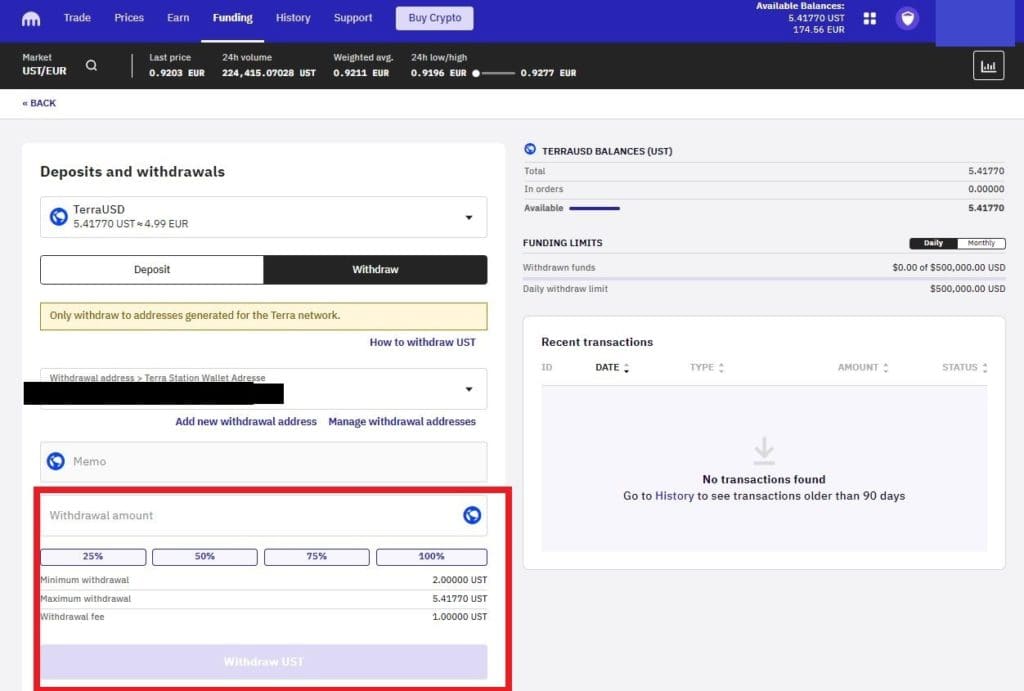Click Maximum withdrawal value 5.41770 UST
1024x691 pixels.
[459, 598]
